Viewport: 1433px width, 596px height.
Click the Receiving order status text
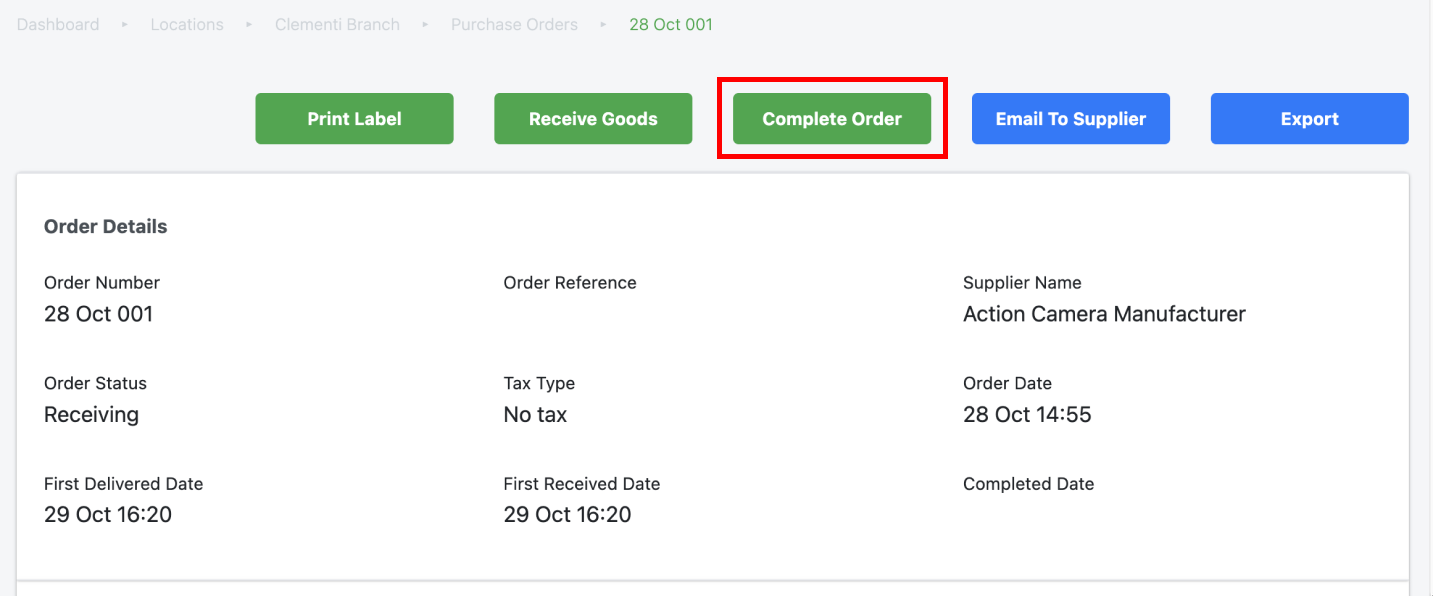click(x=91, y=415)
